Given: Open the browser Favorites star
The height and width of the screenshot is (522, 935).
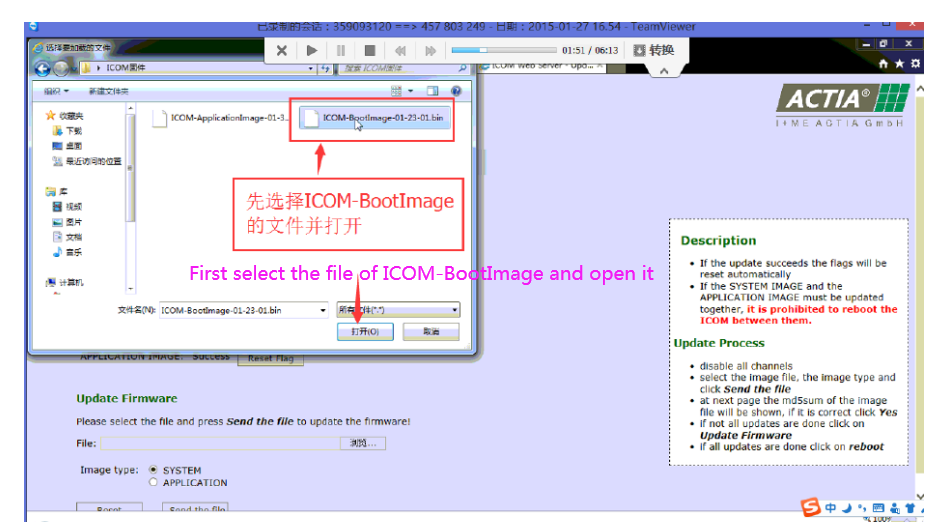Looking at the screenshot, I should click(x=899, y=63).
